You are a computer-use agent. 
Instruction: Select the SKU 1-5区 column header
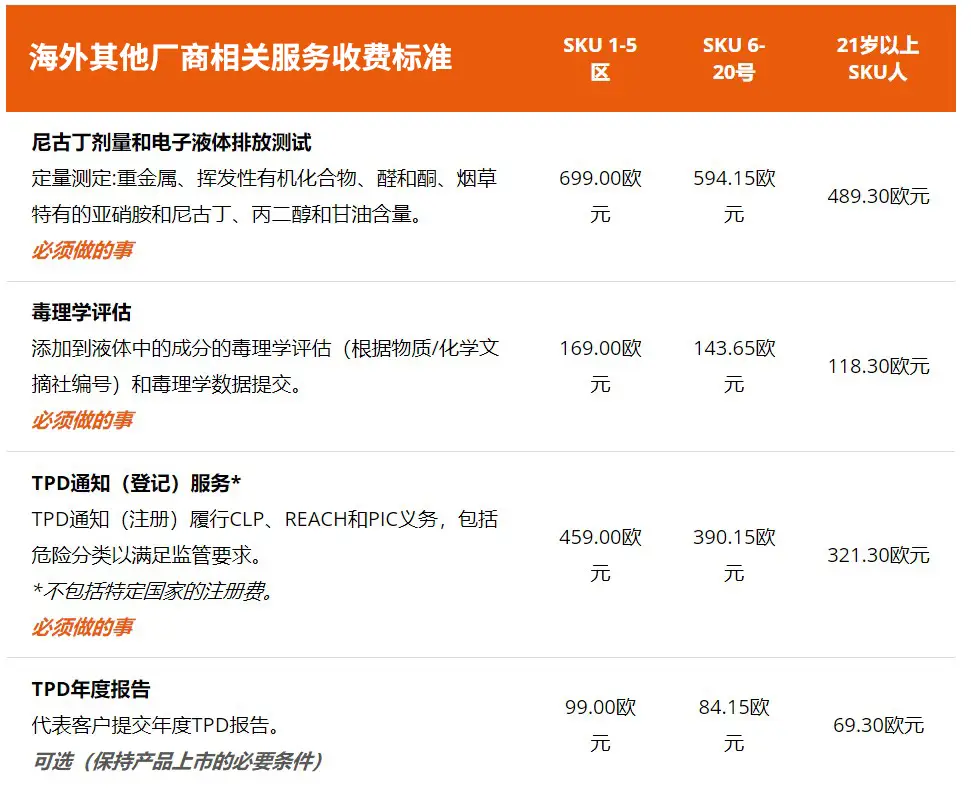pos(599,59)
